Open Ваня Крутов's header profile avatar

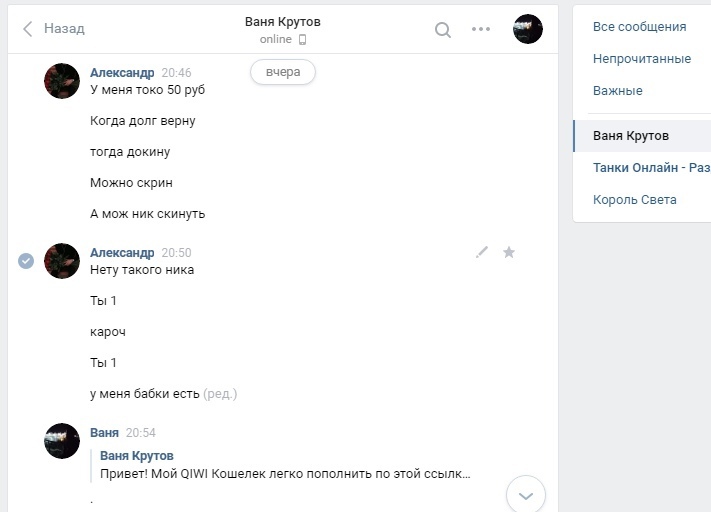tap(527, 29)
